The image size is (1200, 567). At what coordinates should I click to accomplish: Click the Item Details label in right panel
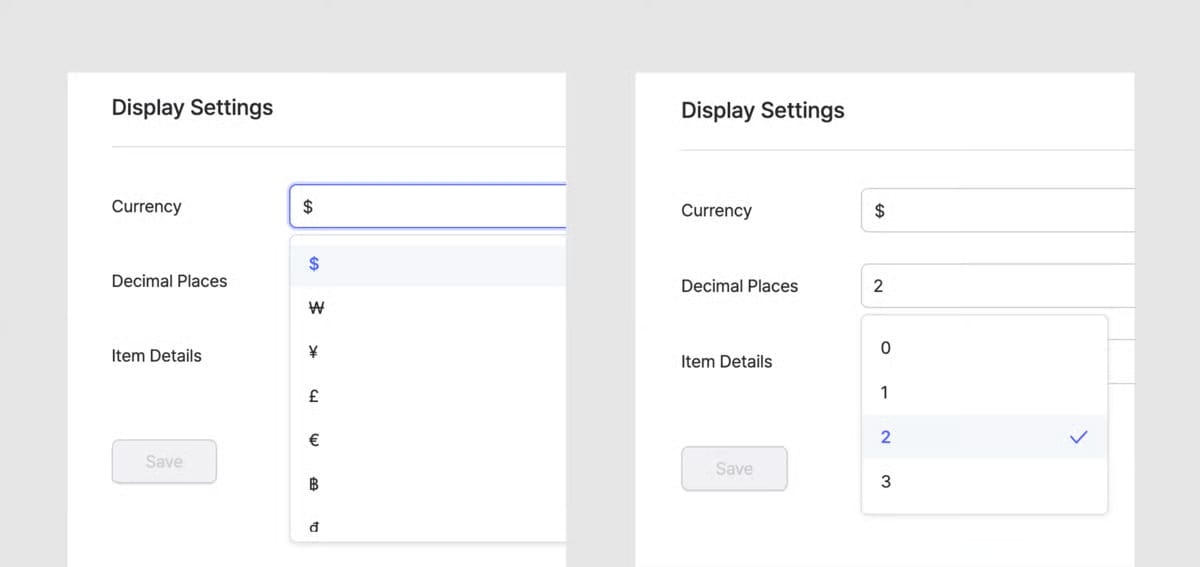point(726,362)
